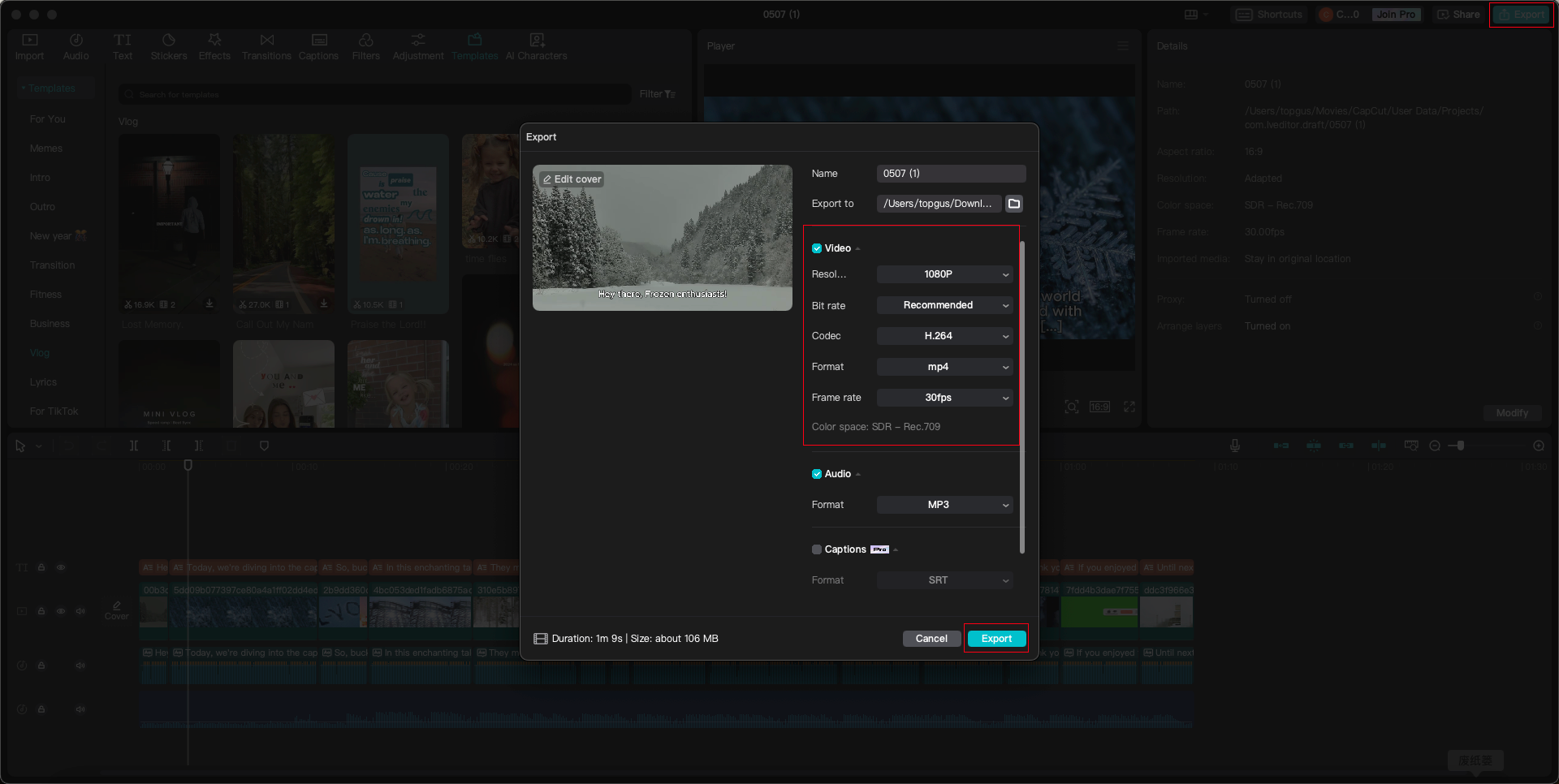Screen dimensions: 1559x784
Task: Adjust the timeline zoom slider
Action: coord(1460,446)
